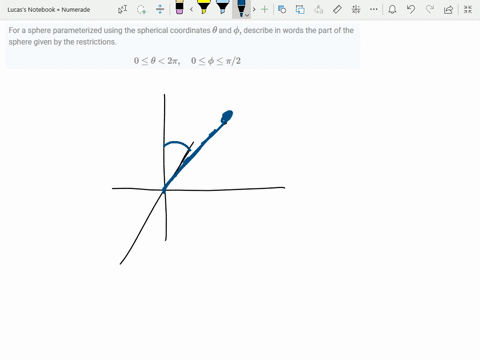Click the math assistant tool
480x360 pixels.
pos(356,9)
